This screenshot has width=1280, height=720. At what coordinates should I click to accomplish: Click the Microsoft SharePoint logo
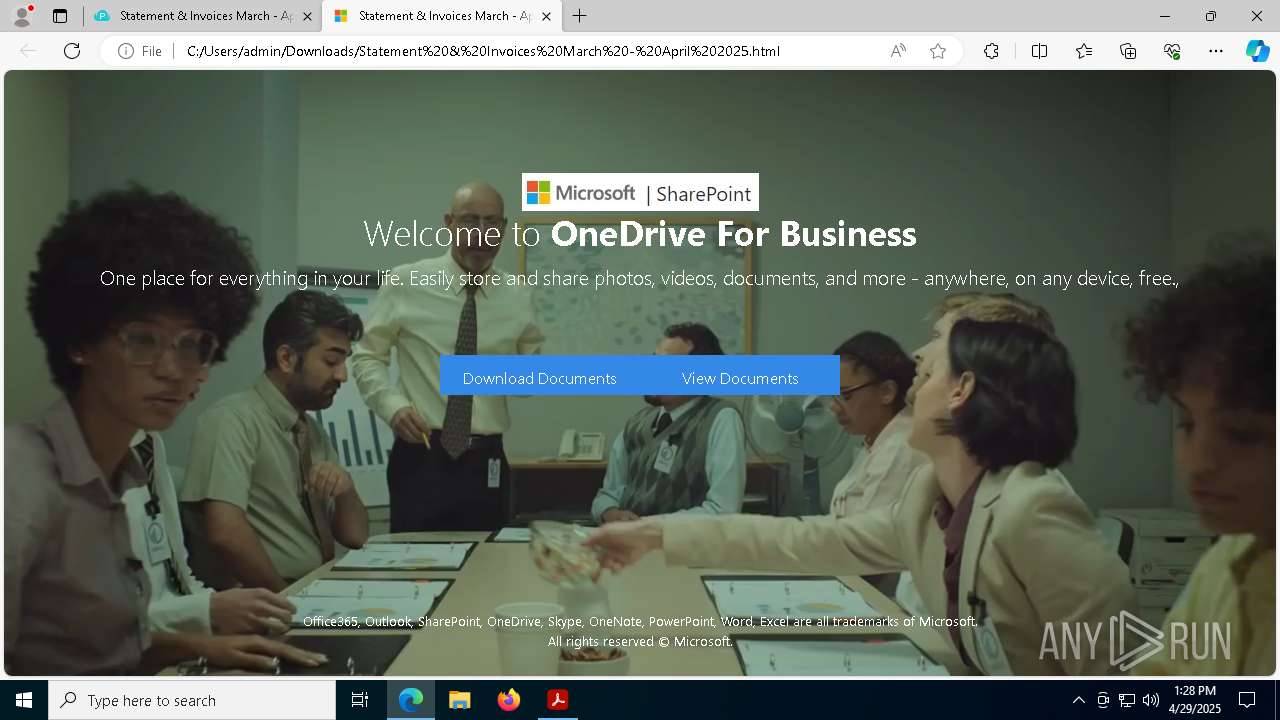click(640, 192)
